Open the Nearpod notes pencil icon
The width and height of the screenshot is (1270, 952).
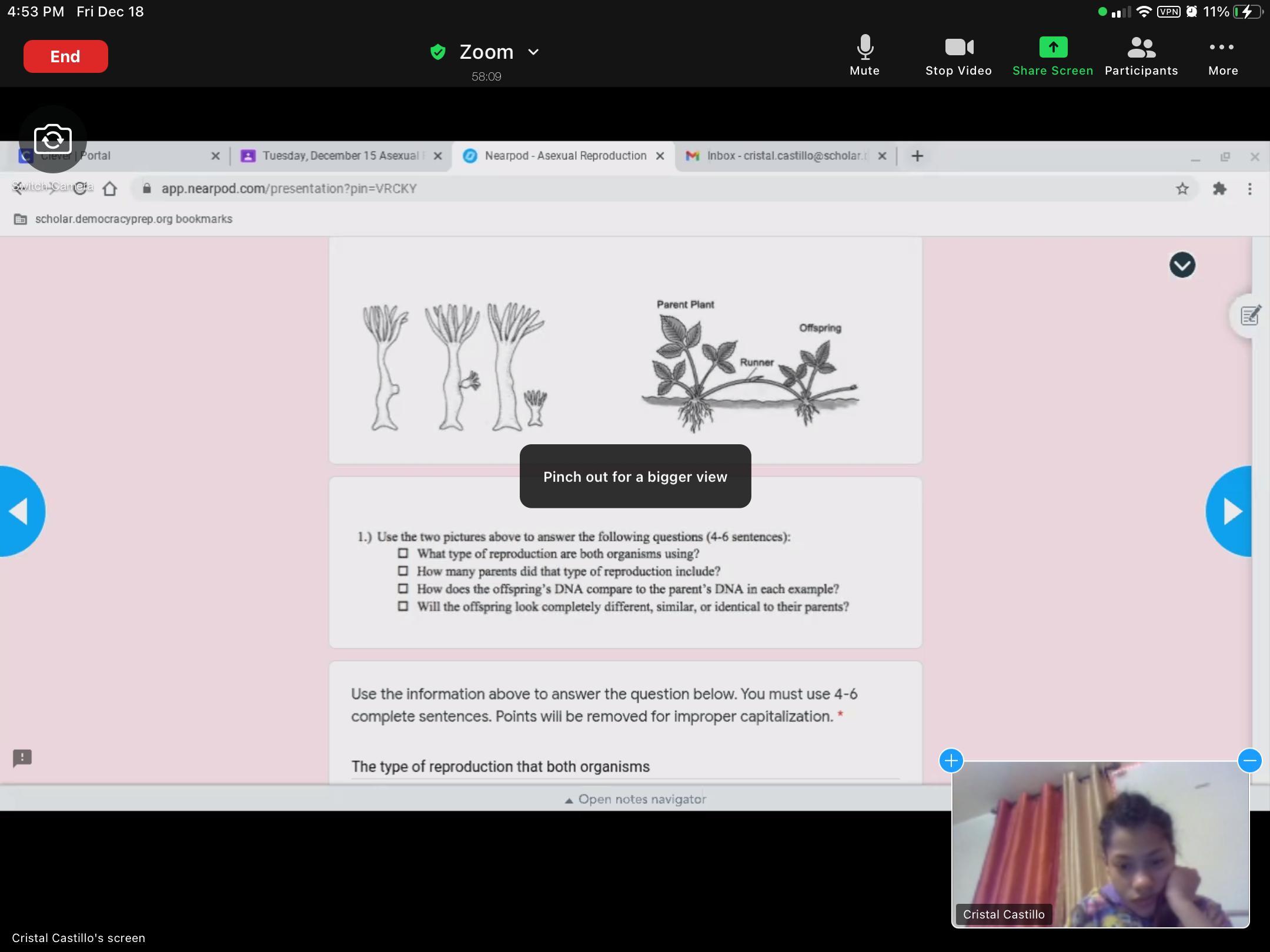click(x=1249, y=316)
